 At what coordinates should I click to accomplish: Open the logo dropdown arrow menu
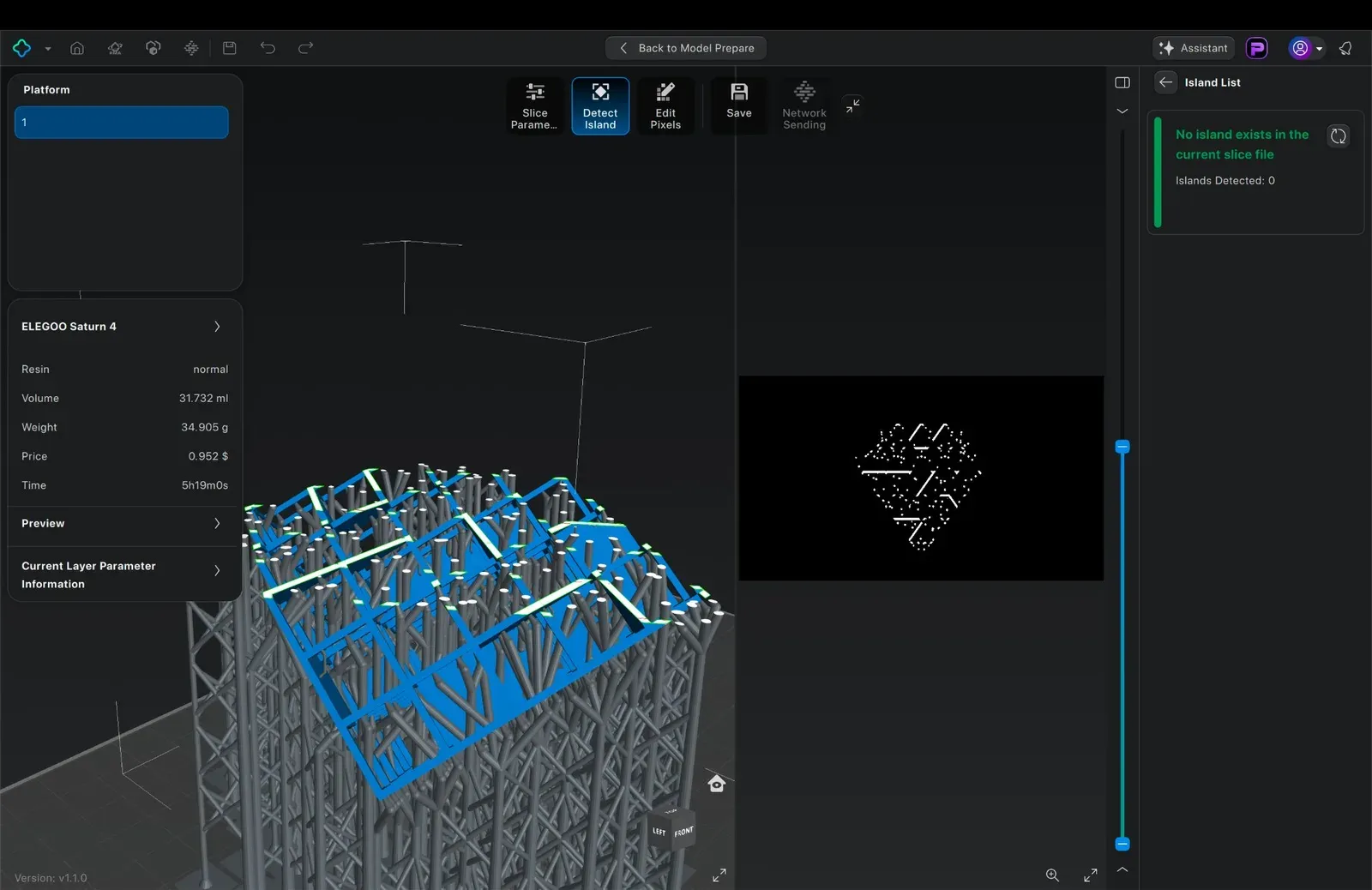(x=48, y=49)
